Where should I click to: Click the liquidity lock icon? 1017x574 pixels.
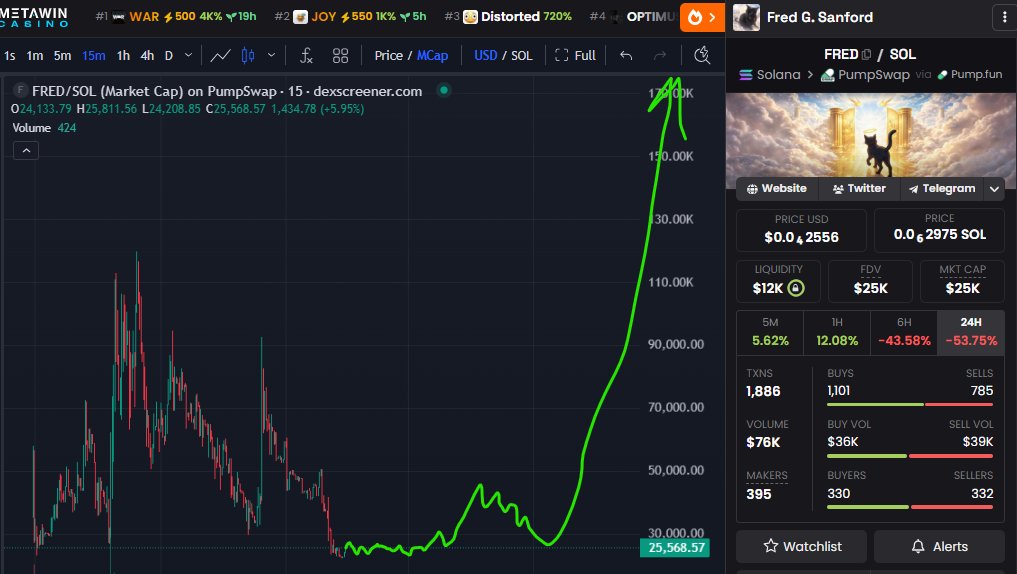coord(795,288)
